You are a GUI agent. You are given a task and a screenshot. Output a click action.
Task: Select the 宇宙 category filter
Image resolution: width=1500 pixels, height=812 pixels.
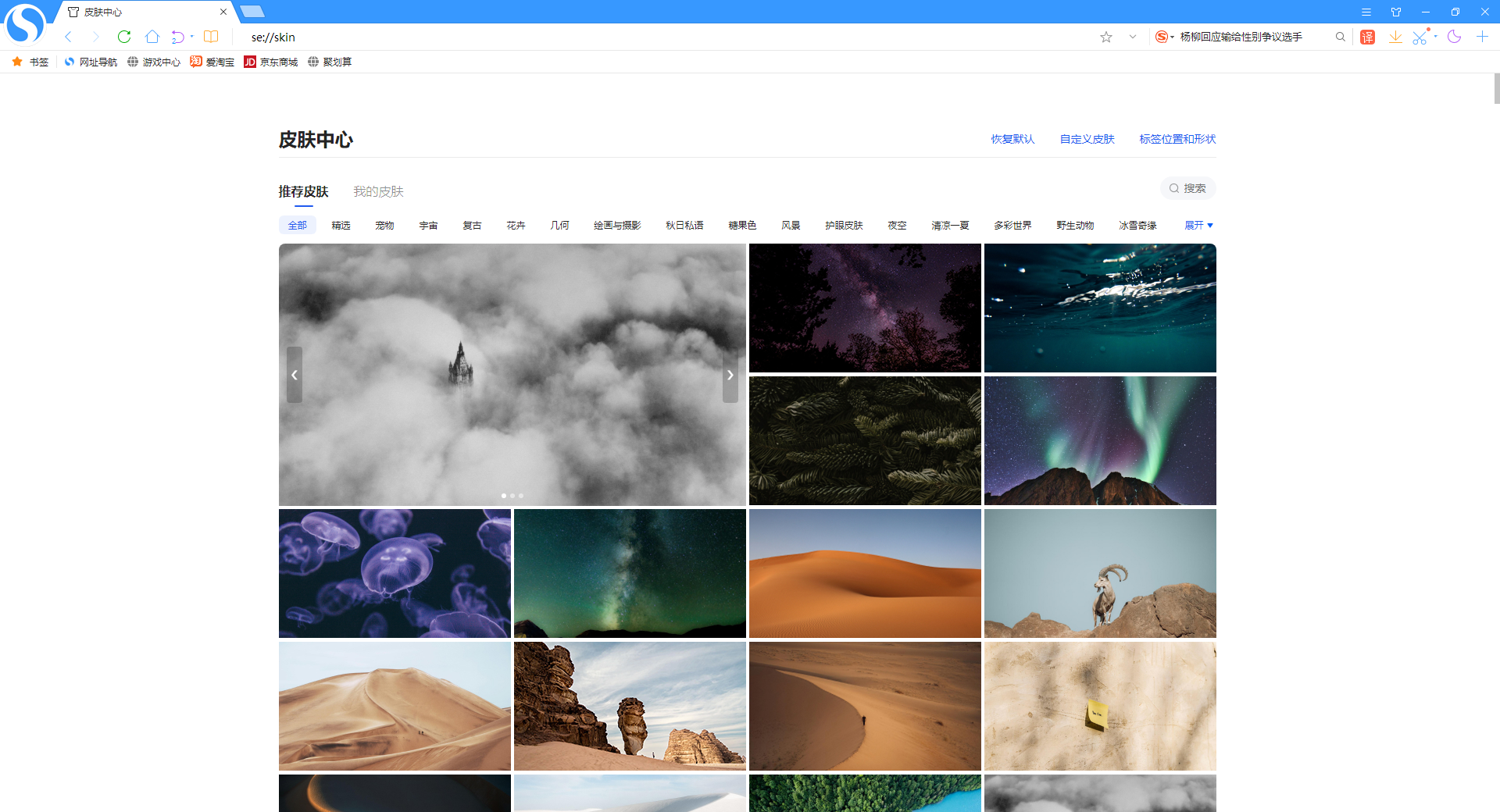click(x=428, y=226)
